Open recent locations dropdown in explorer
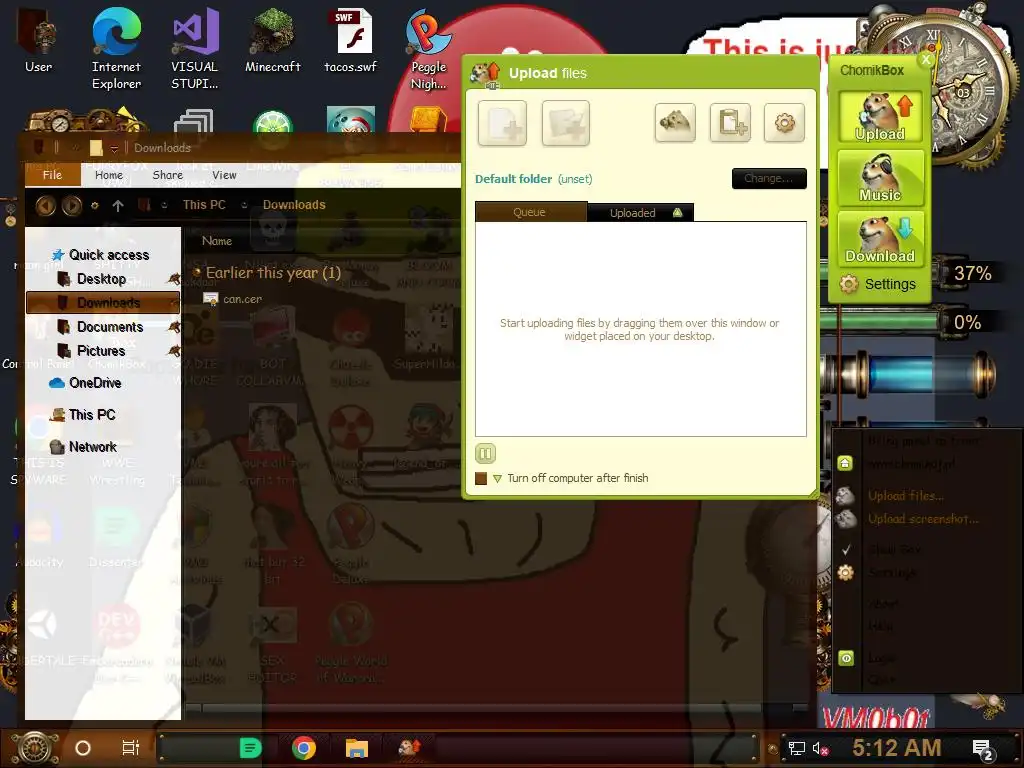Image resolution: width=1024 pixels, height=768 pixels. (95, 206)
